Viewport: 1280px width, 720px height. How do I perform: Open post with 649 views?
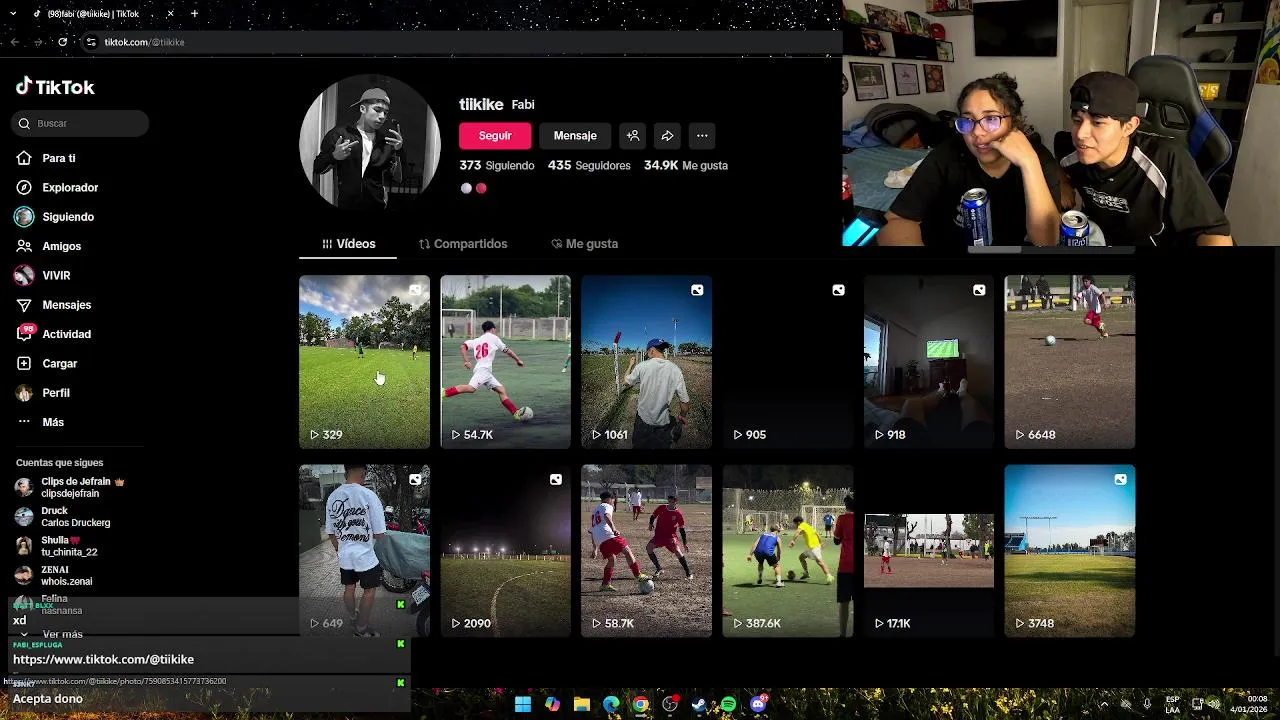tap(364, 550)
